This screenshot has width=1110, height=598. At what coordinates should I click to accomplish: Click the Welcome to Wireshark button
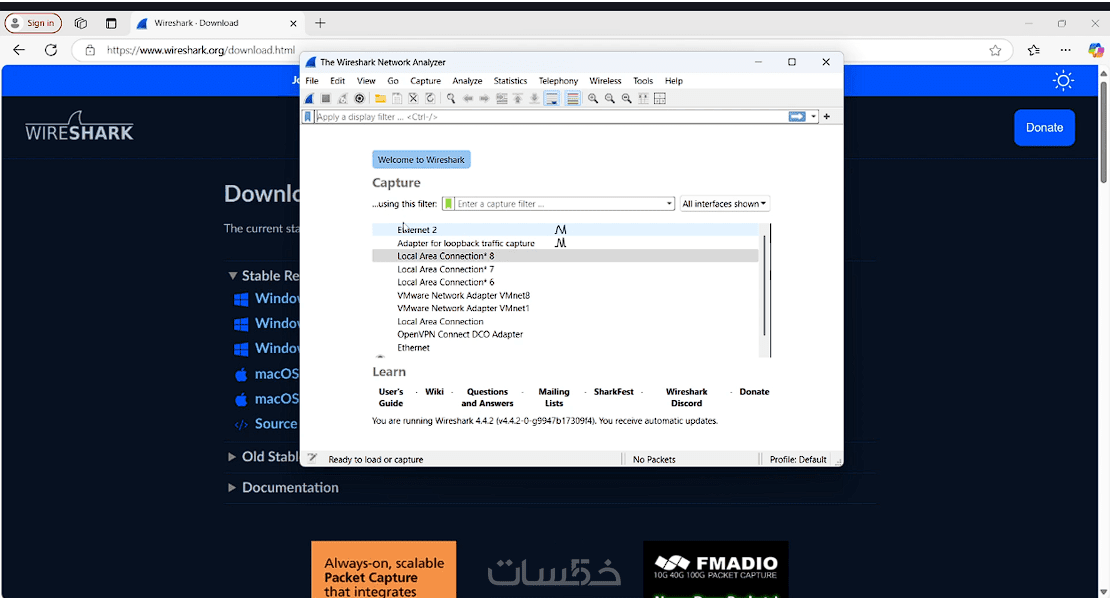point(421,160)
